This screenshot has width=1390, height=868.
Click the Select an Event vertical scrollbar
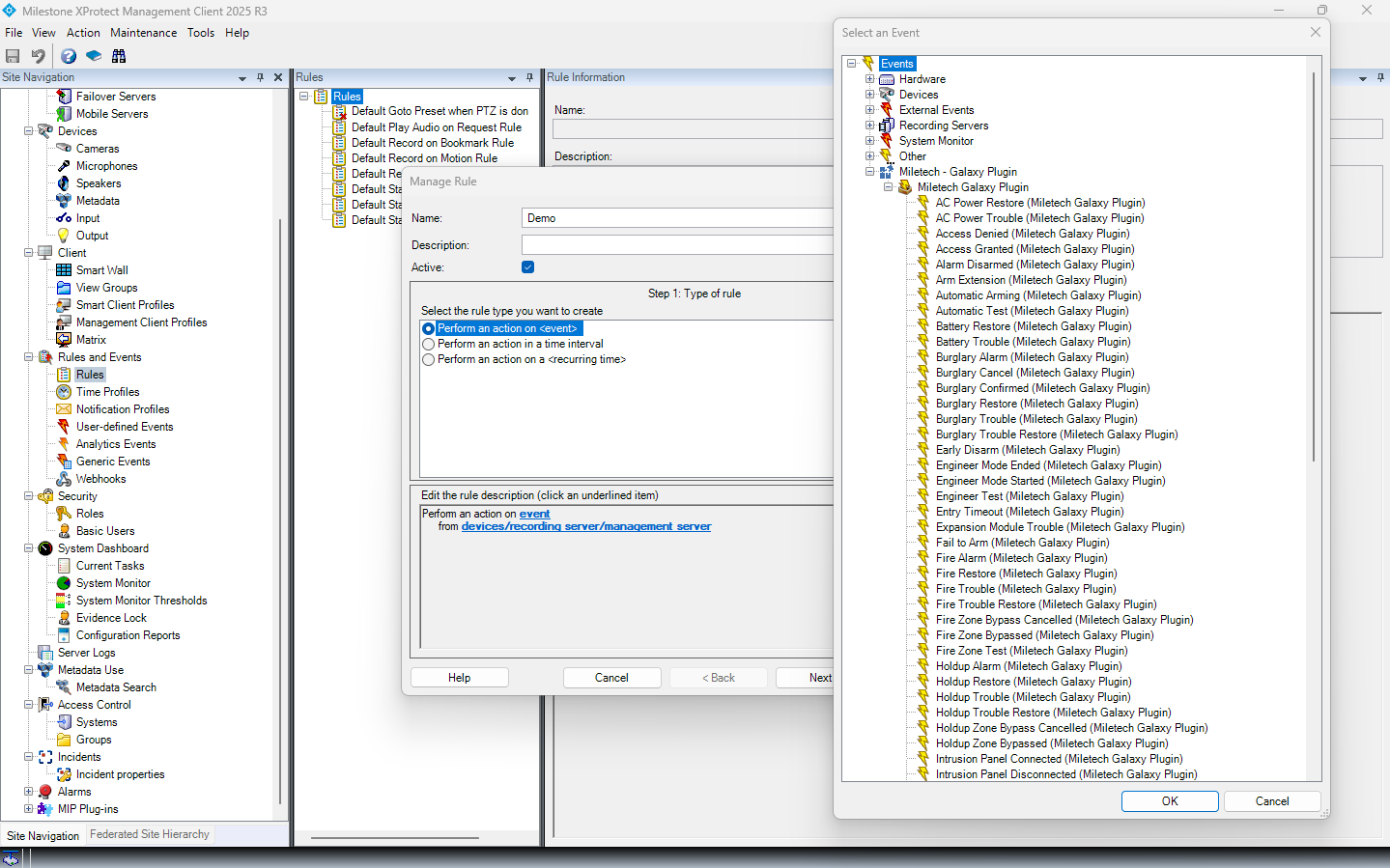pos(1314,266)
